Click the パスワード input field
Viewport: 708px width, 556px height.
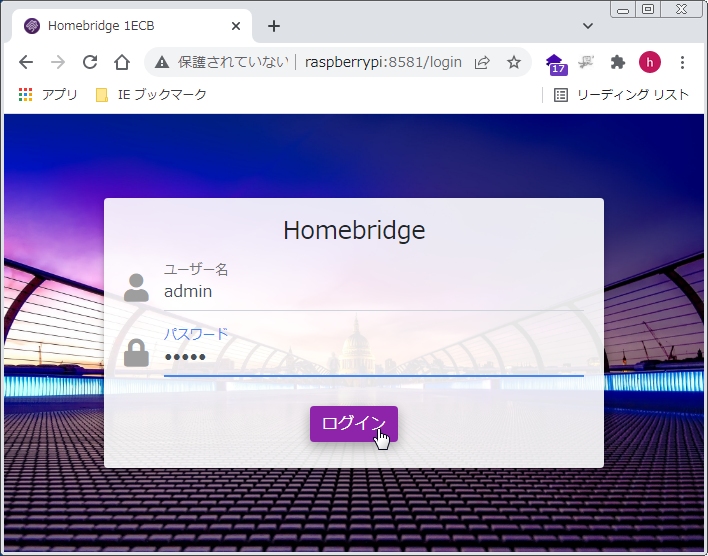pyautogui.click(x=373, y=358)
